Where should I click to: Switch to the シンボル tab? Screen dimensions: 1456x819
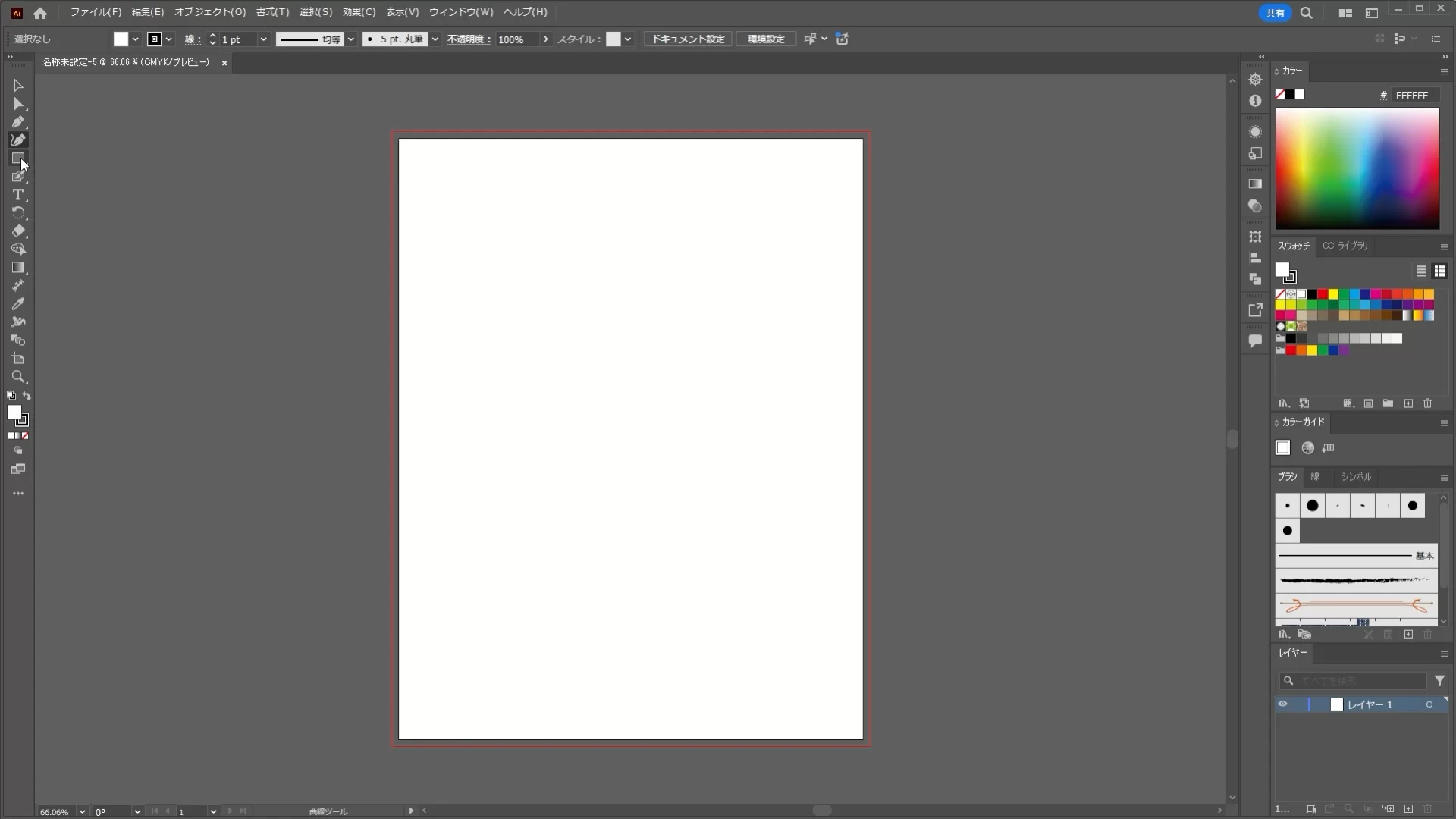[1356, 477]
